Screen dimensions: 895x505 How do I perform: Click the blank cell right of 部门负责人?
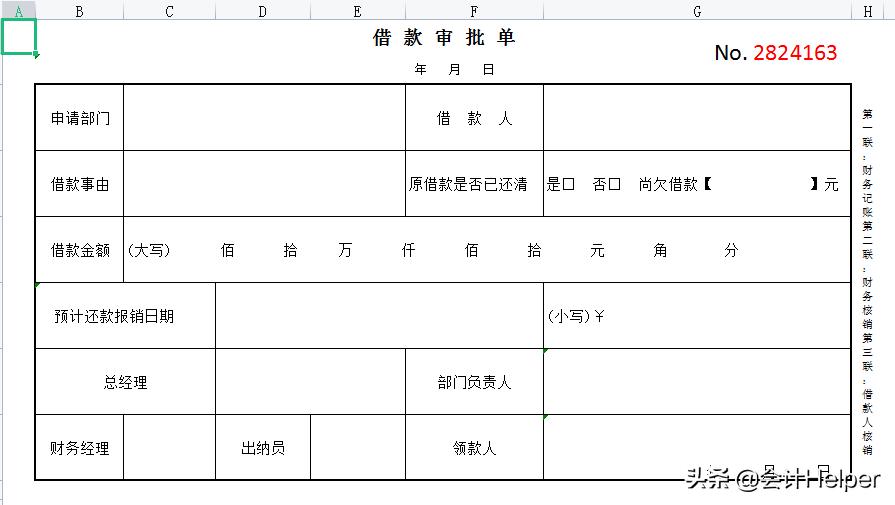[x=697, y=382]
